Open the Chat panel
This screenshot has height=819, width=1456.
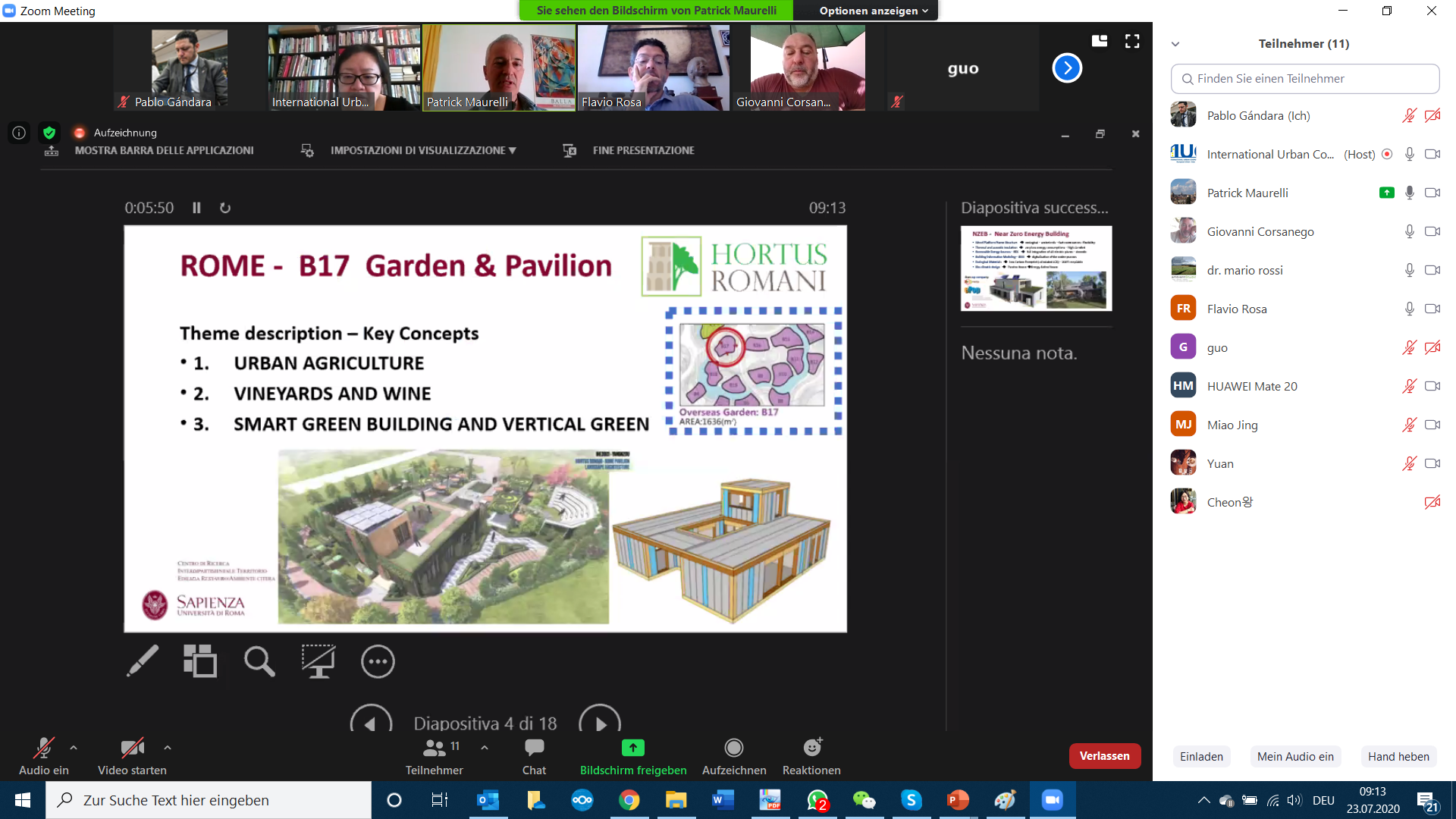tap(534, 756)
